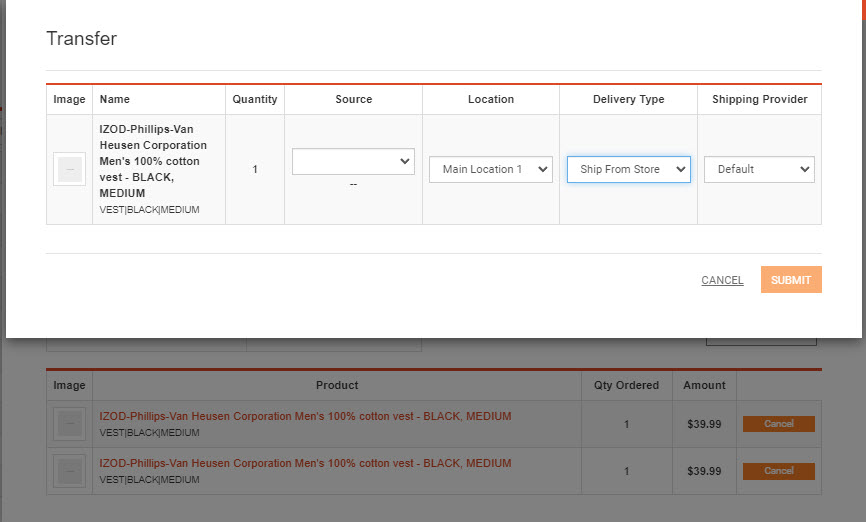Open second IZOD cotton vest product link
This screenshot has width=866, height=522.
click(x=305, y=463)
